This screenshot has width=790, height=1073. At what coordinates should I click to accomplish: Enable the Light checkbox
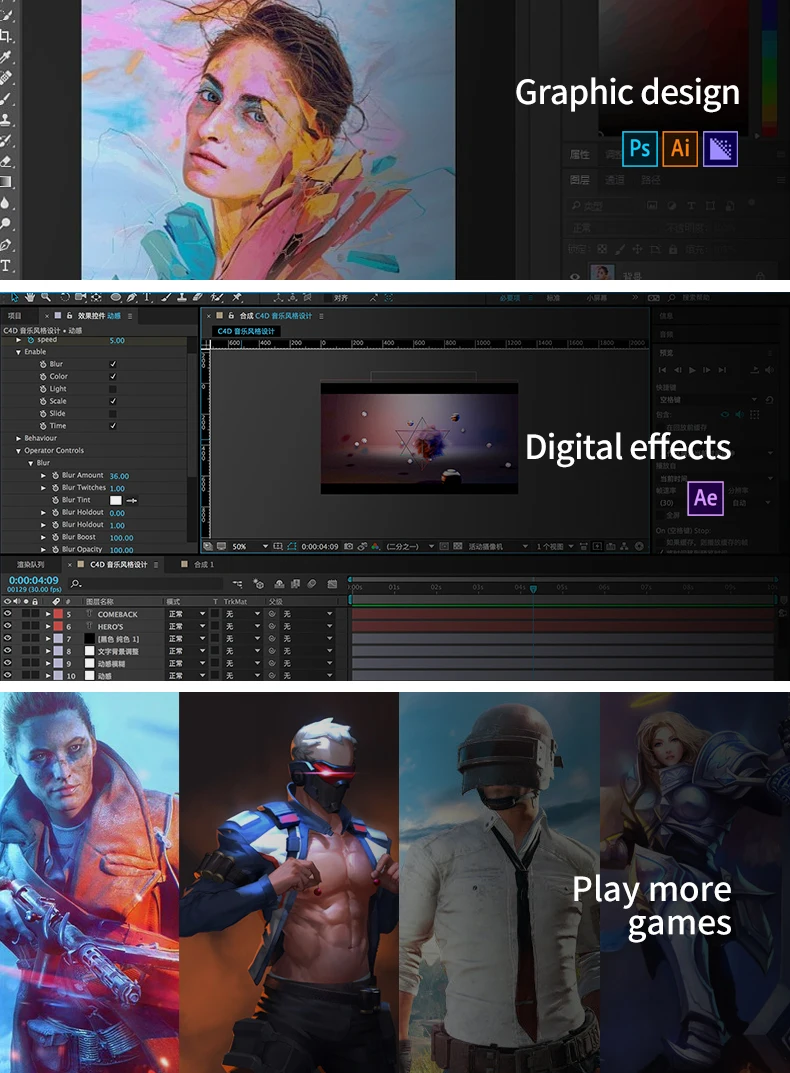[x=113, y=389]
